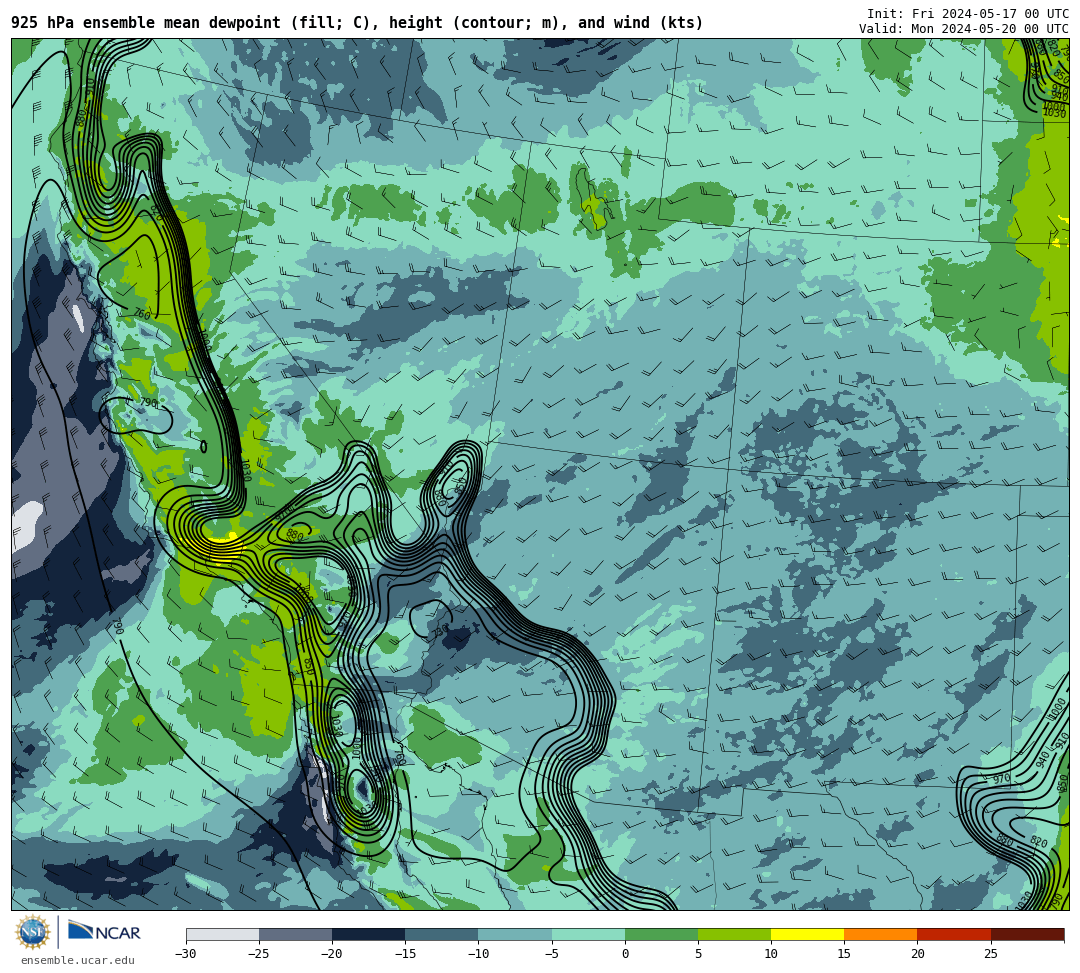Click the -25 colorbar label

pyautogui.click(x=259, y=954)
